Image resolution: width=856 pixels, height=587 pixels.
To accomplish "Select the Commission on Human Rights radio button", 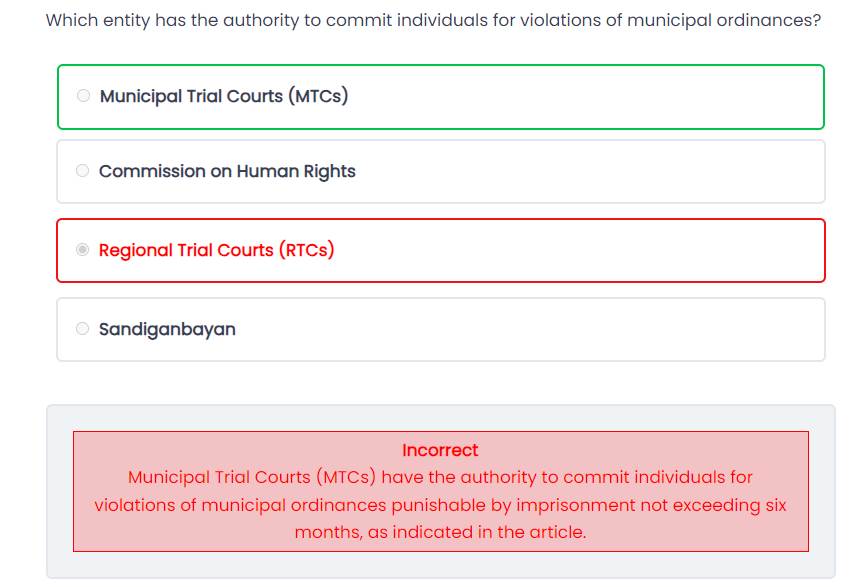I will click(82, 171).
